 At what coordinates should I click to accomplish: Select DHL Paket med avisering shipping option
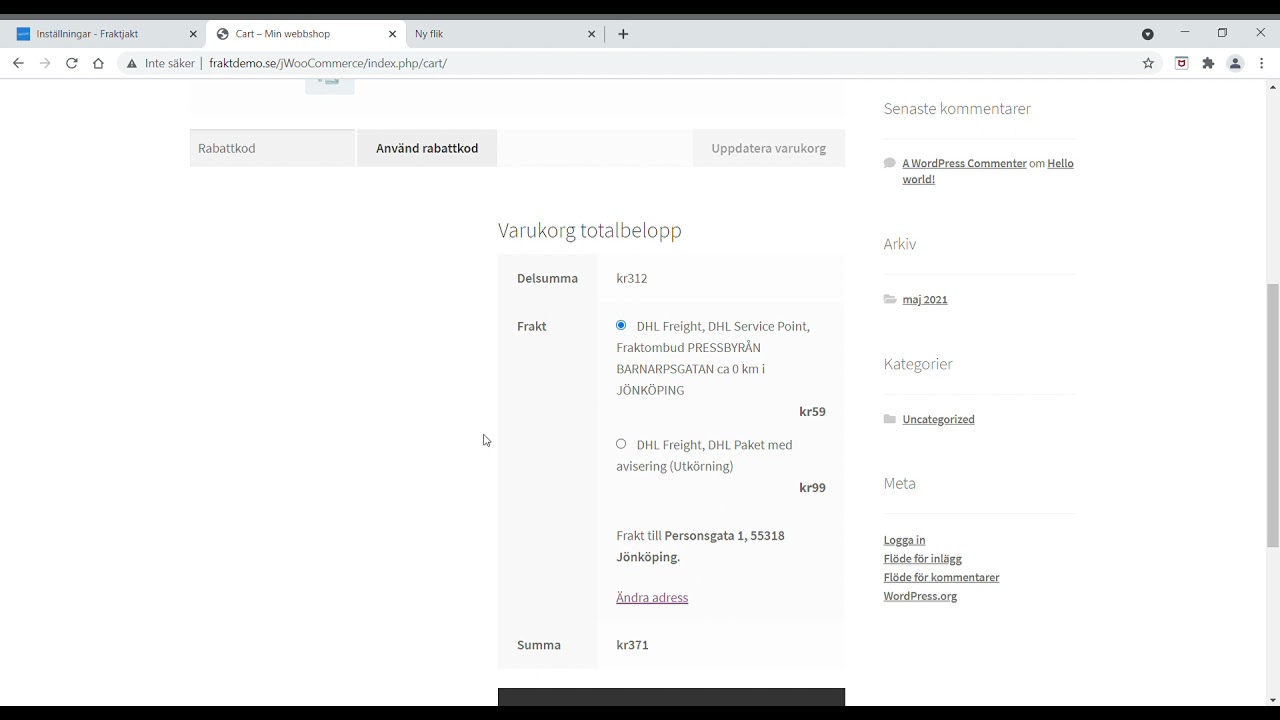pos(621,444)
